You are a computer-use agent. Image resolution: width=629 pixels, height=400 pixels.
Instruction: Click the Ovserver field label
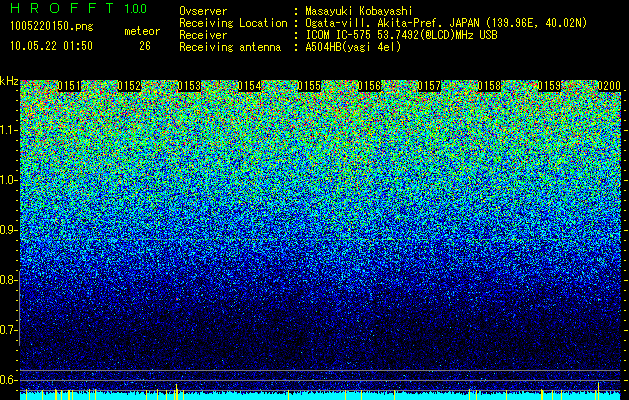click(203, 11)
